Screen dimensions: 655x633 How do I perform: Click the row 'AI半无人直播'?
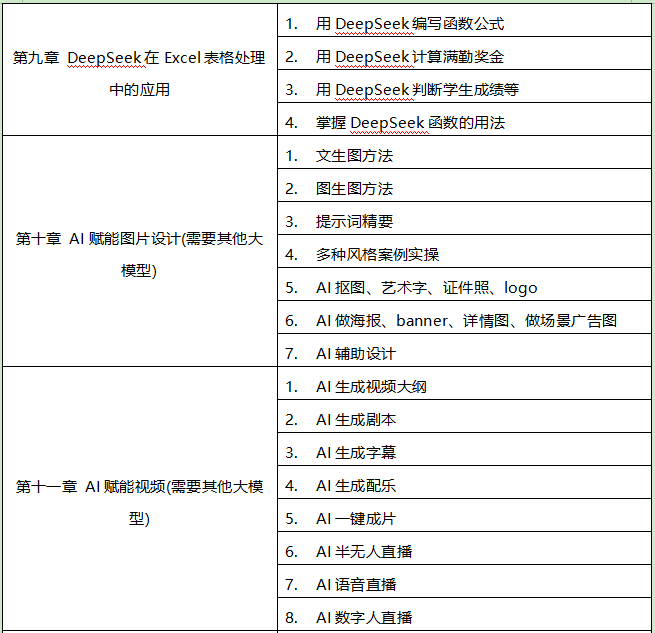coord(464,549)
